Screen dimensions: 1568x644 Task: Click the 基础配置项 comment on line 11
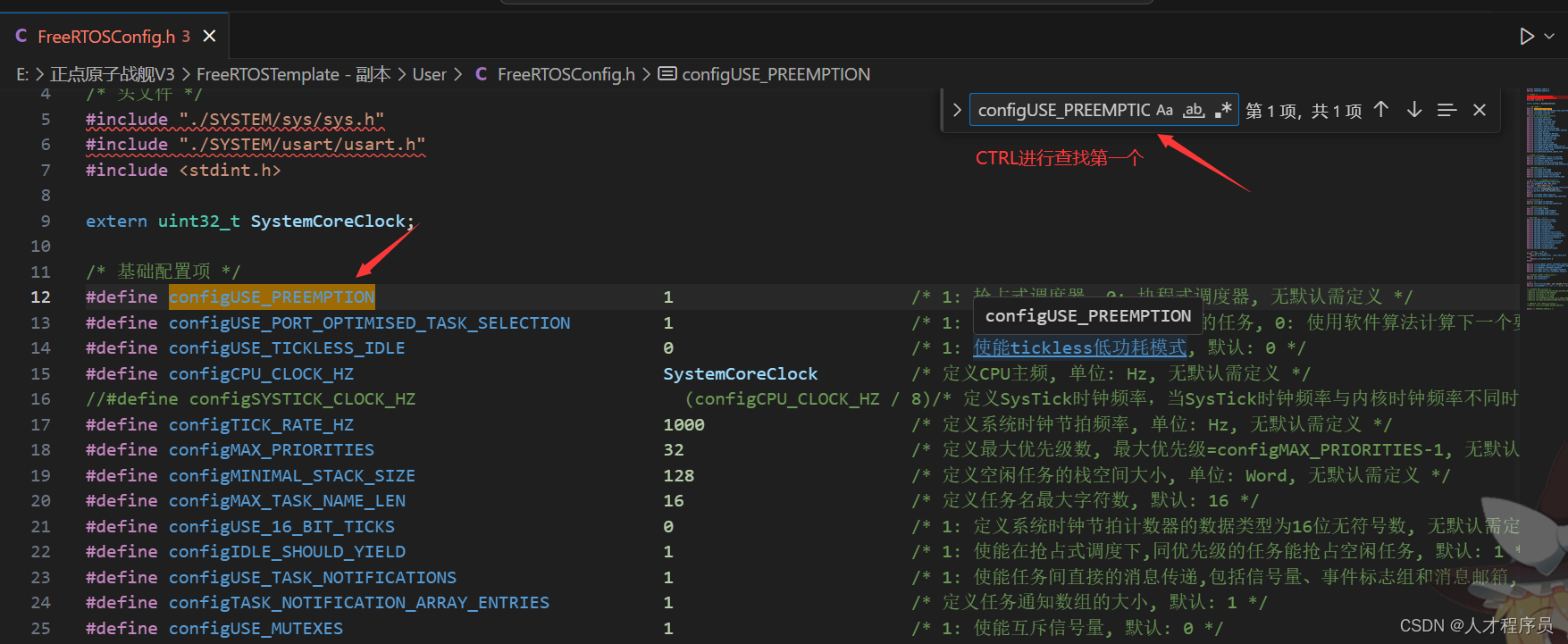[x=164, y=271]
